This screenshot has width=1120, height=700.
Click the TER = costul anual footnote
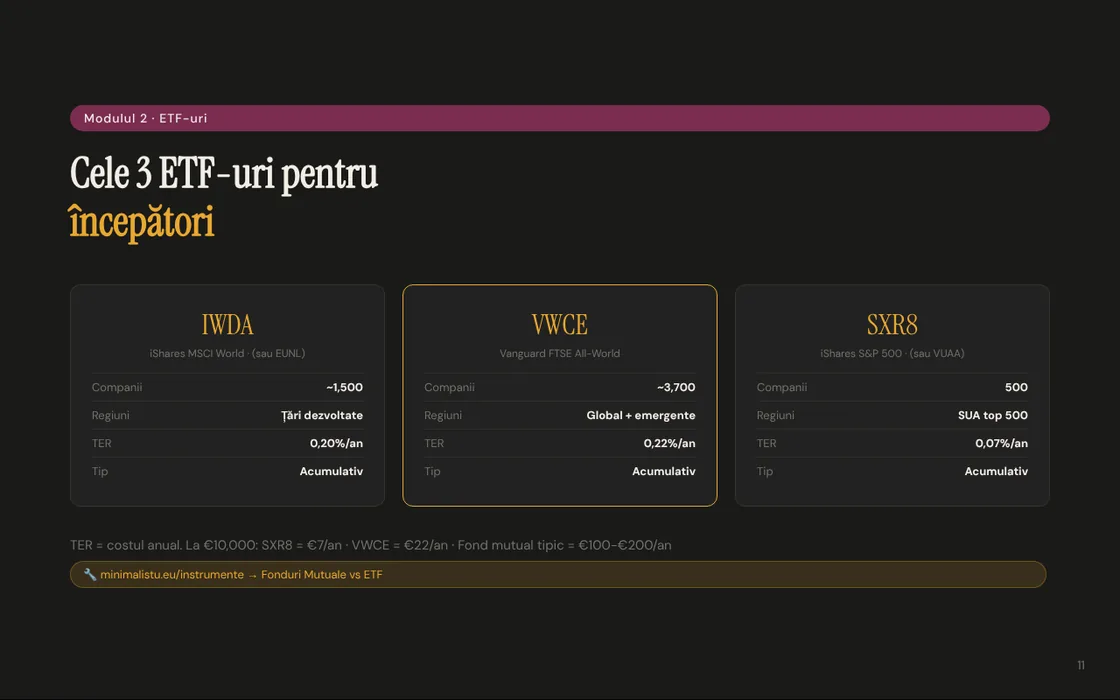point(371,545)
